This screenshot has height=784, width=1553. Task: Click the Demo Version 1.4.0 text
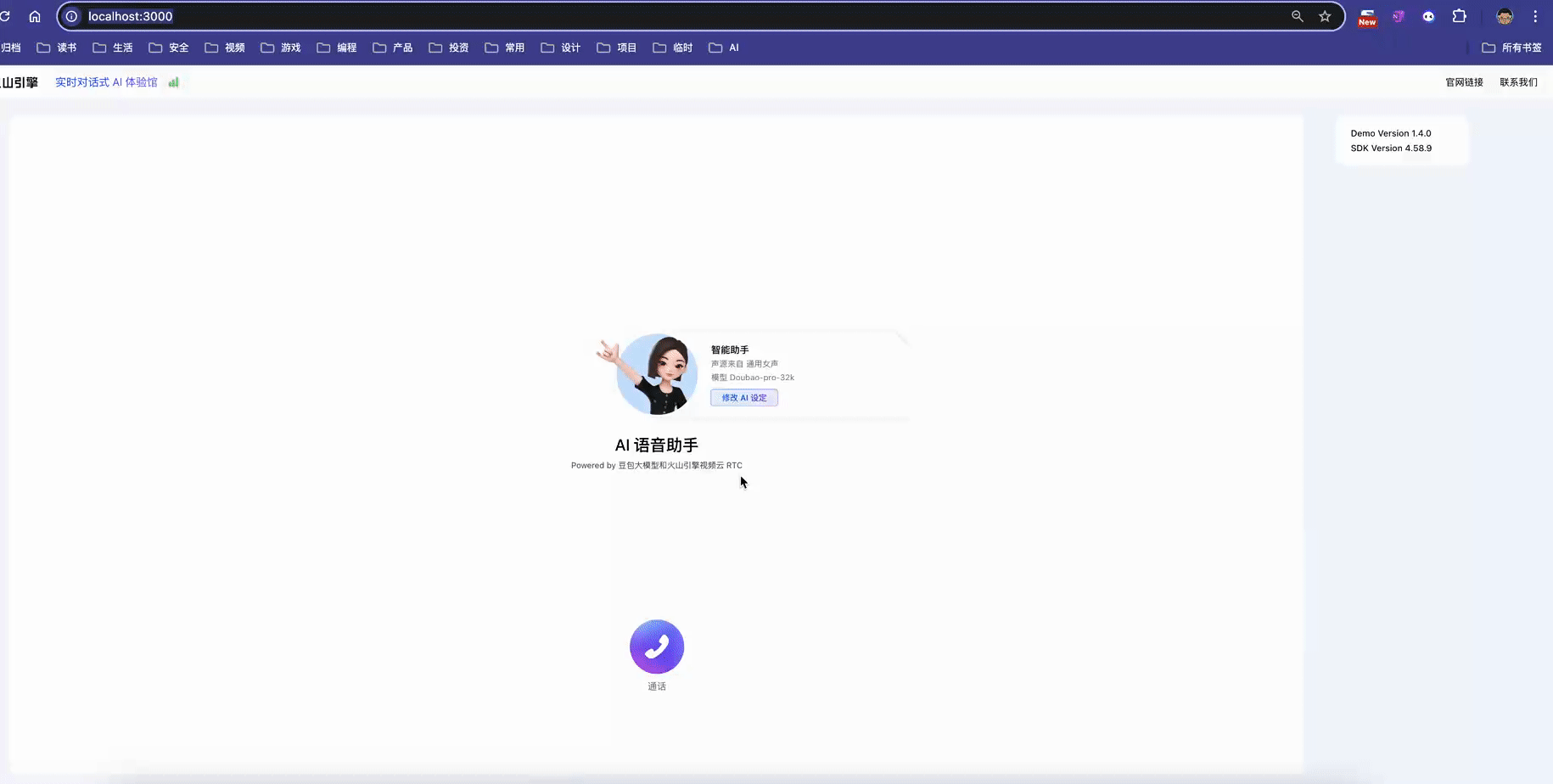[1391, 133]
